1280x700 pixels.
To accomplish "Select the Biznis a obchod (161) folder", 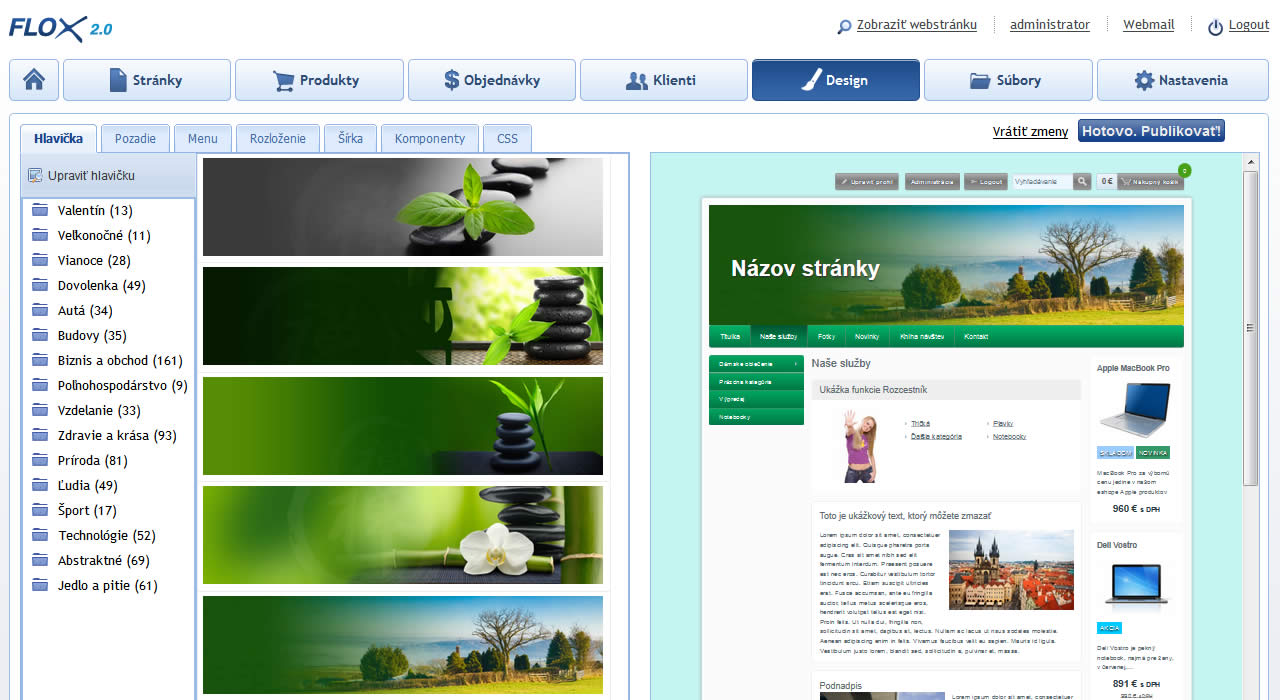I will point(120,361).
